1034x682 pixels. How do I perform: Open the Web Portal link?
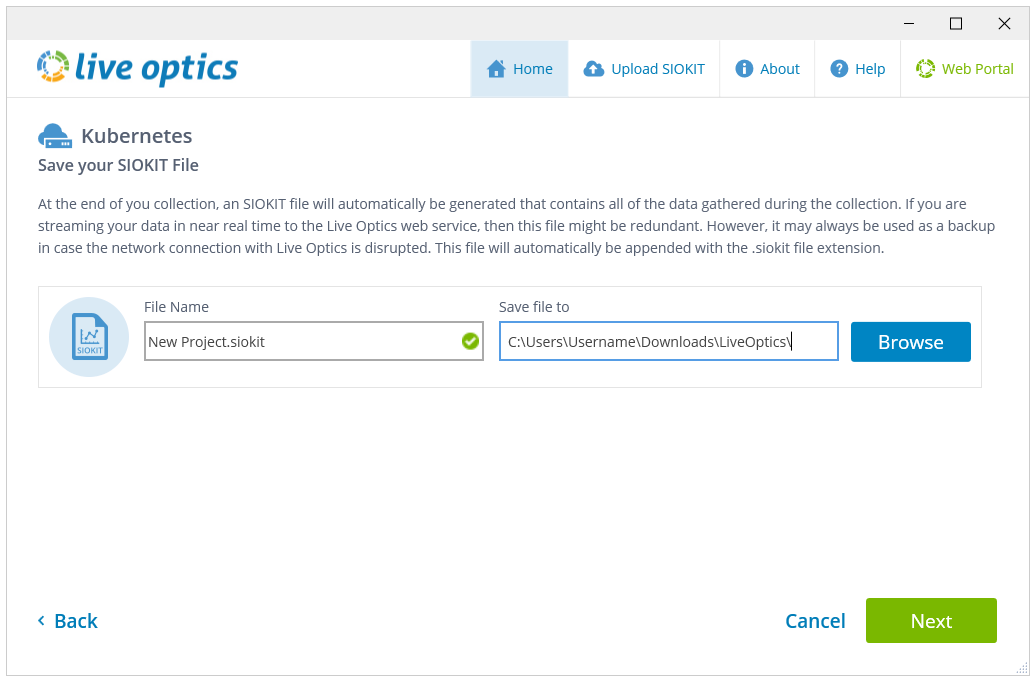[x=965, y=69]
